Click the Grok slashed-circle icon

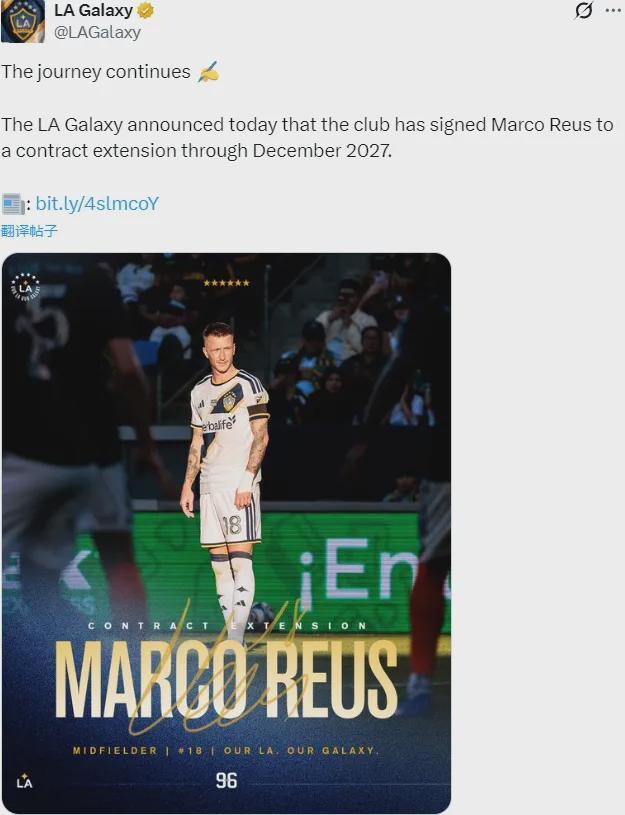tap(584, 10)
